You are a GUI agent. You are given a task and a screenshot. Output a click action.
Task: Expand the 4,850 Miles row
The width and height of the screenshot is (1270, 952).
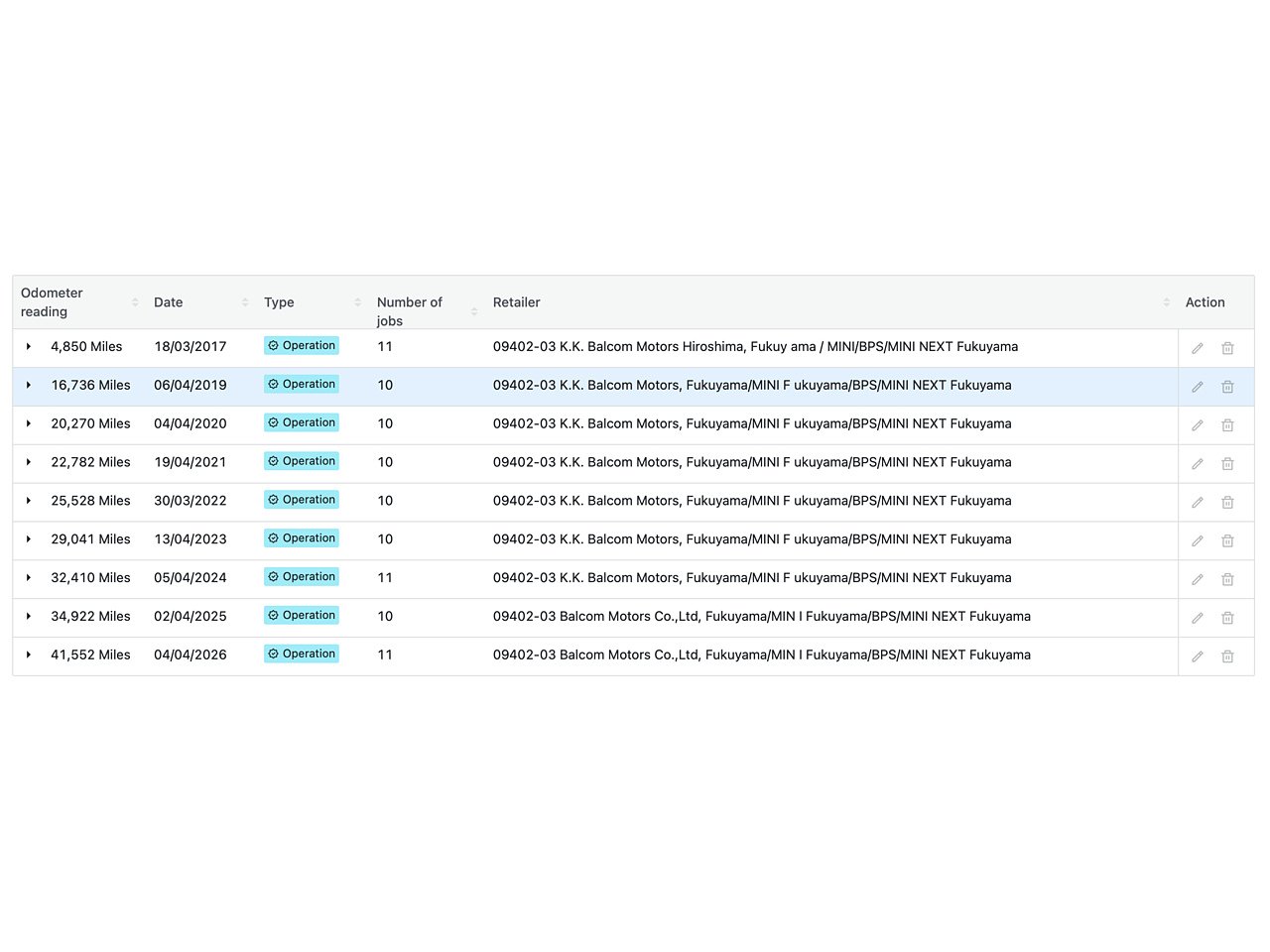(x=29, y=347)
